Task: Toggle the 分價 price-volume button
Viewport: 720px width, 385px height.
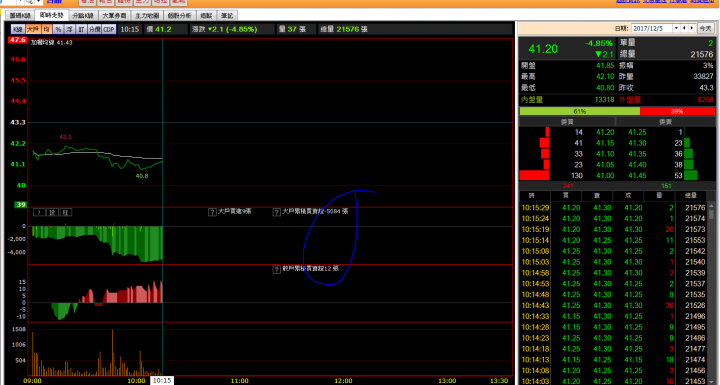Action: coord(94,29)
